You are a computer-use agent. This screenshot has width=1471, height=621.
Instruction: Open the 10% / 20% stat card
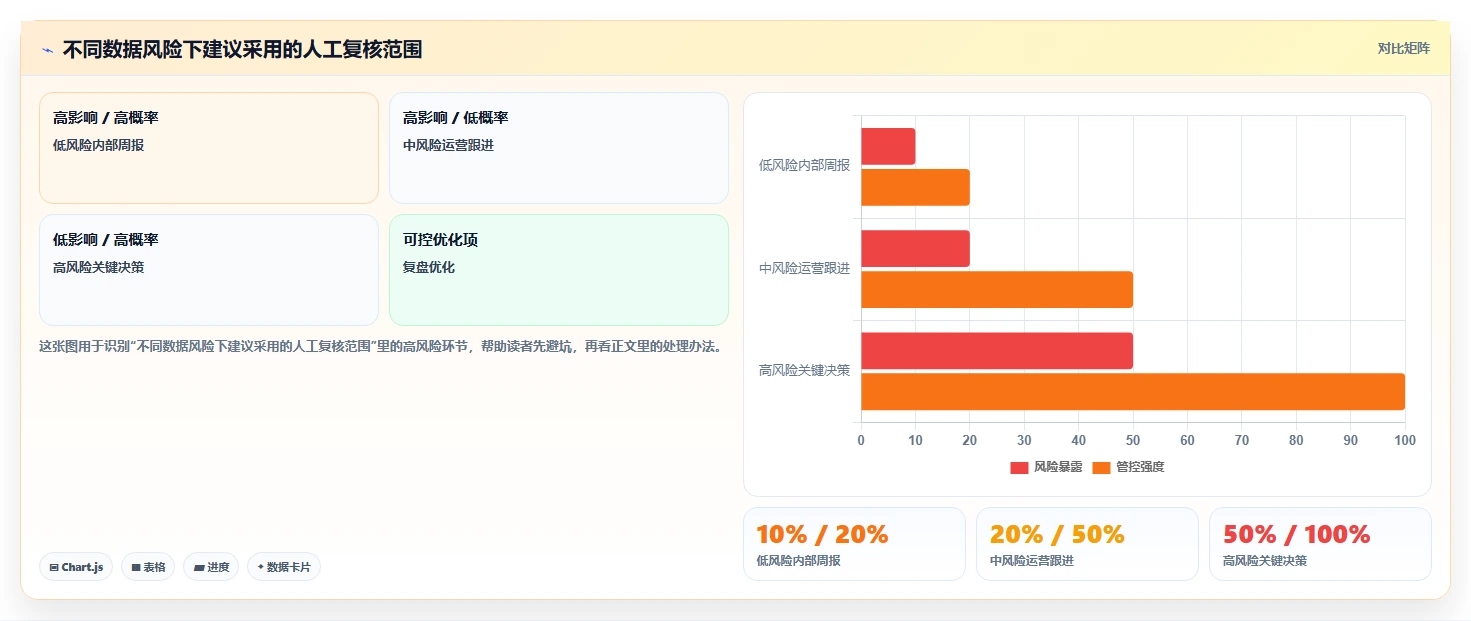(x=854, y=544)
